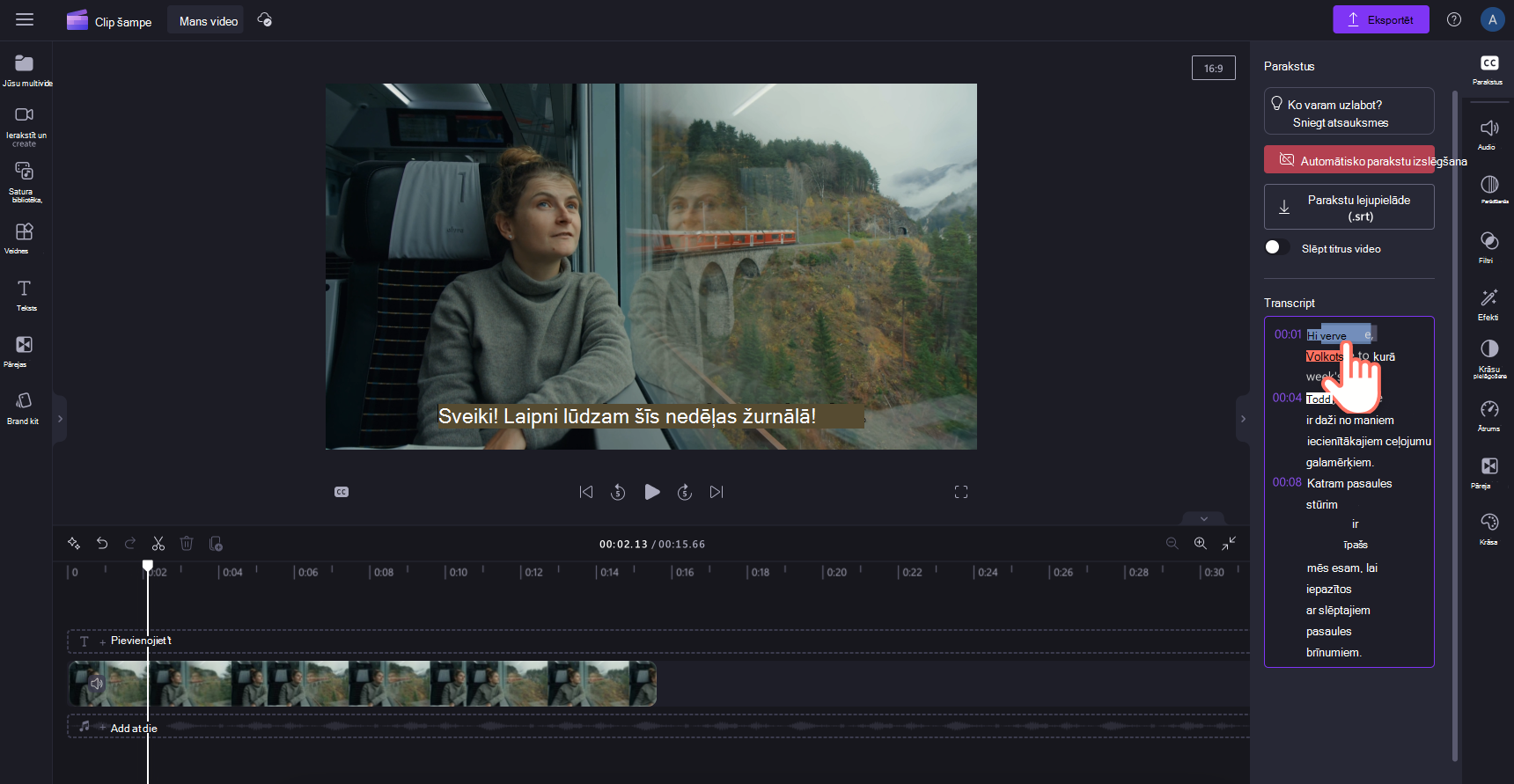Open the right-panel Pāreja tab
Screen dimensions: 1514x784
point(1488,473)
